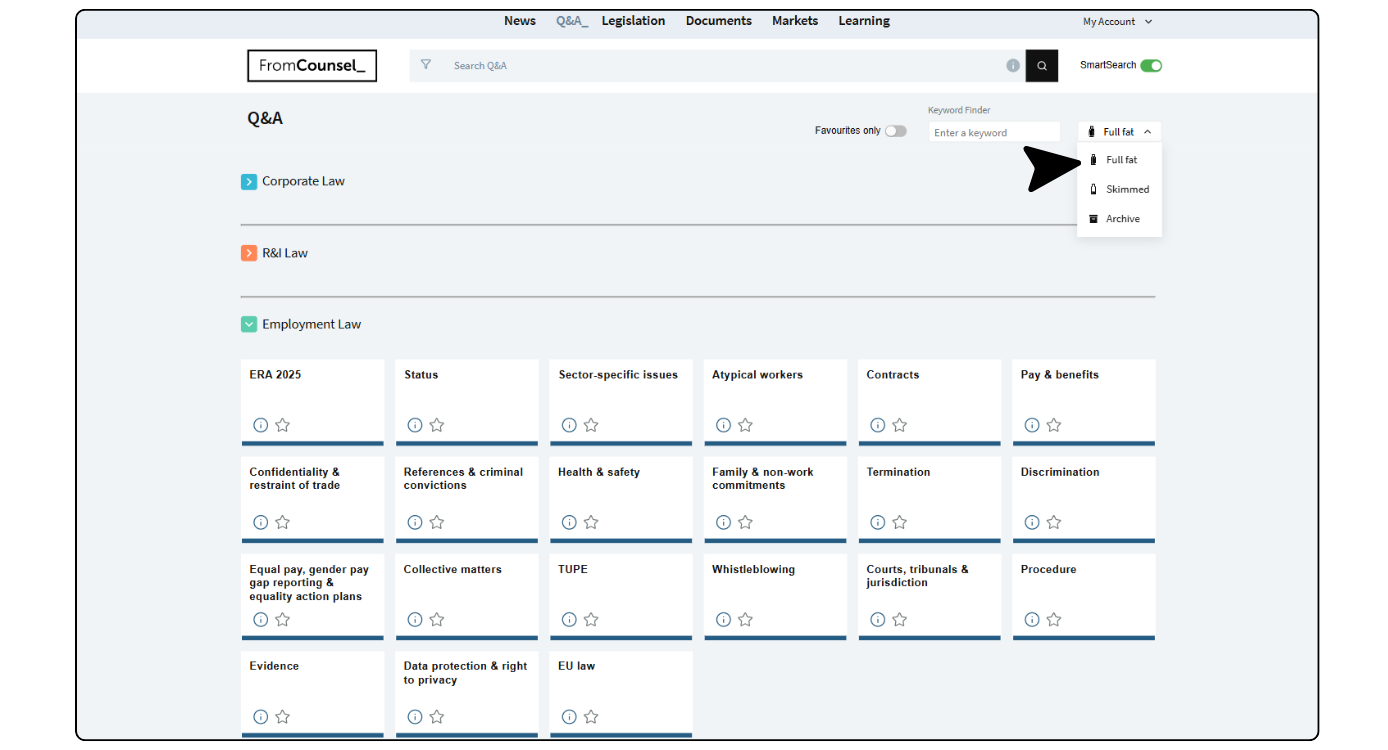Open the News tab
This screenshot has width=1388, height=750.
(x=520, y=21)
